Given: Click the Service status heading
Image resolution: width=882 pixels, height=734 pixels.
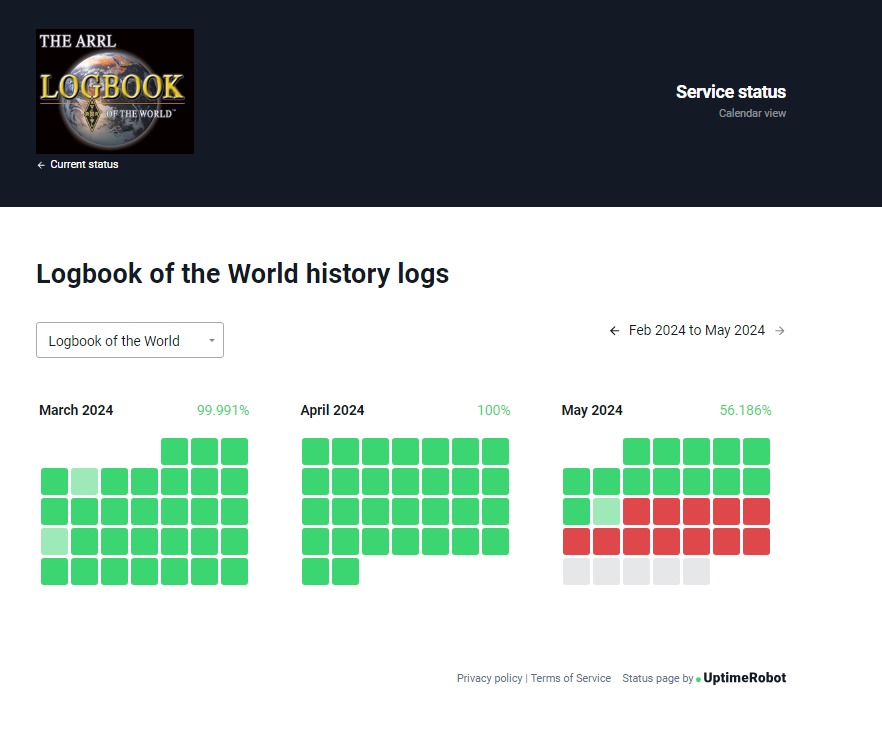Looking at the screenshot, I should tap(731, 92).
